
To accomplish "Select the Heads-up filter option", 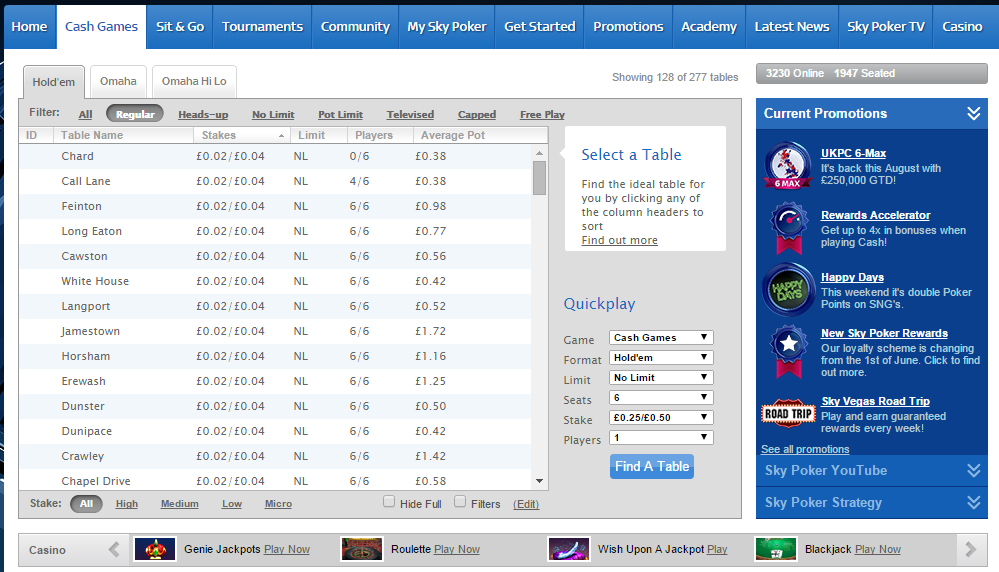I will (x=203, y=115).
